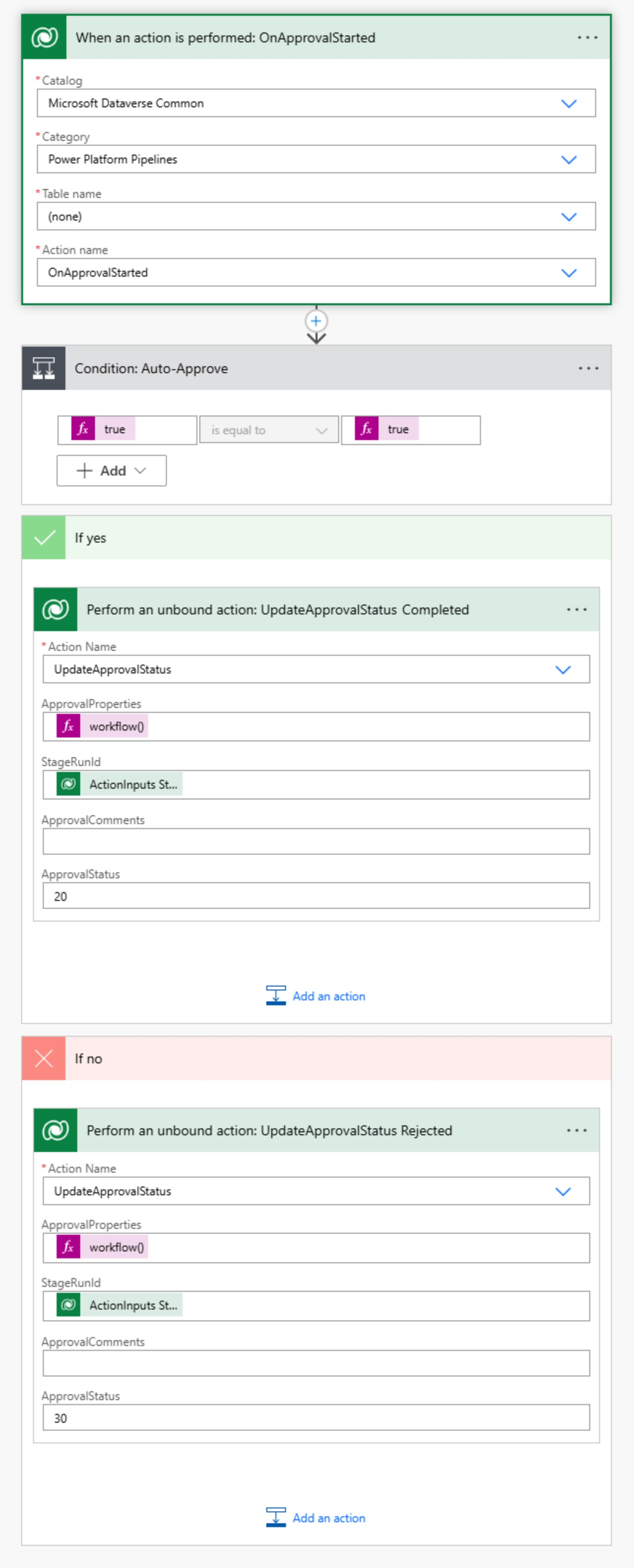Open the Catalog dropdown showing Microsoft Dataverse Common
Viewport: 634px width, 1568px height.
click(x=316, y=103)
